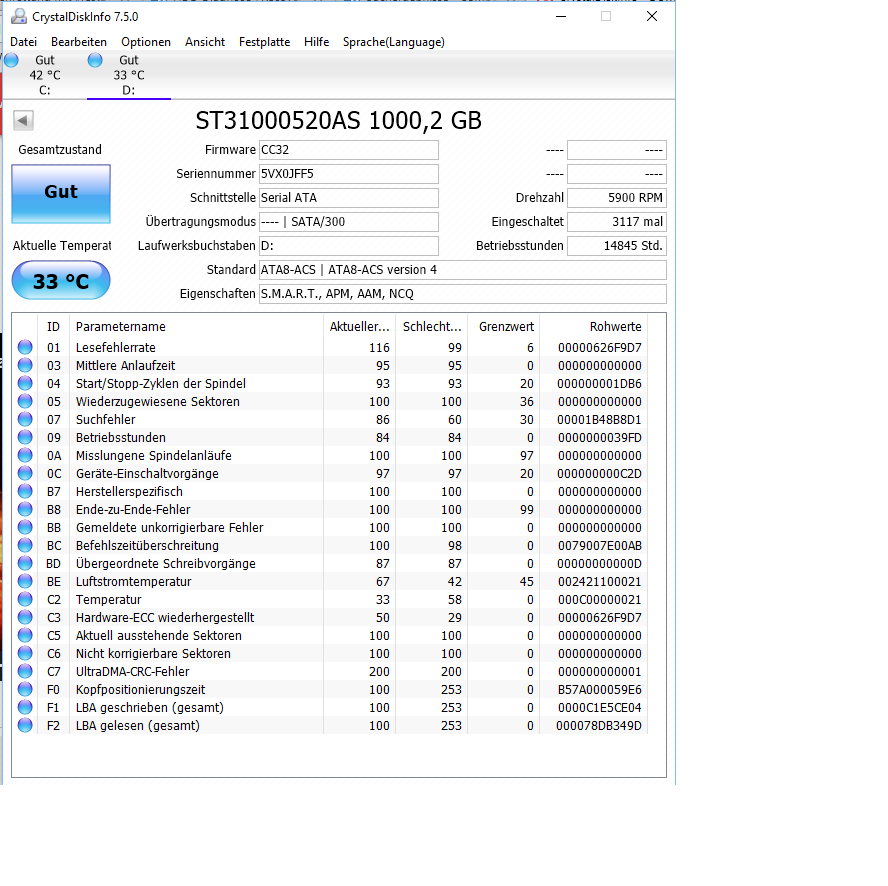Click status dot for LBA gelesen row
The image size is (888, 886).
point(25,725)
